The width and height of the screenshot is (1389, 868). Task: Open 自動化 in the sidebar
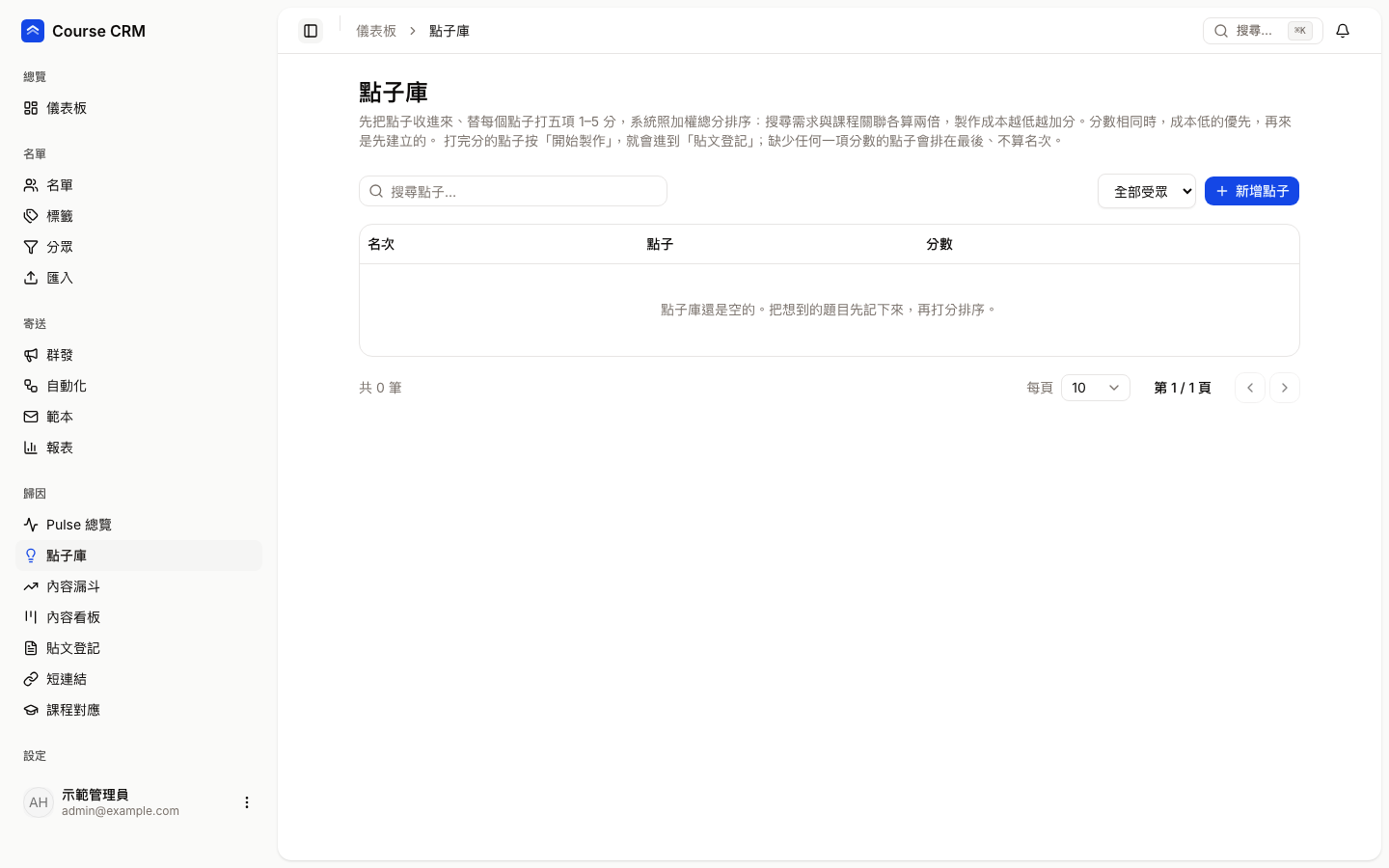tap(139, 386)
